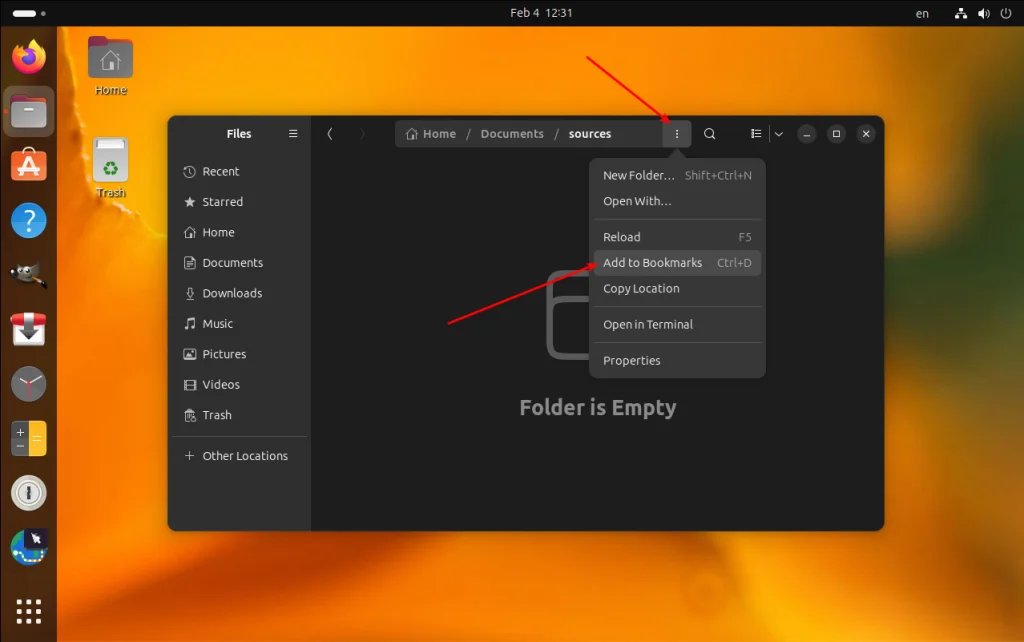
Task: Go back with the left arrow
Action: [x=330, y=134]
